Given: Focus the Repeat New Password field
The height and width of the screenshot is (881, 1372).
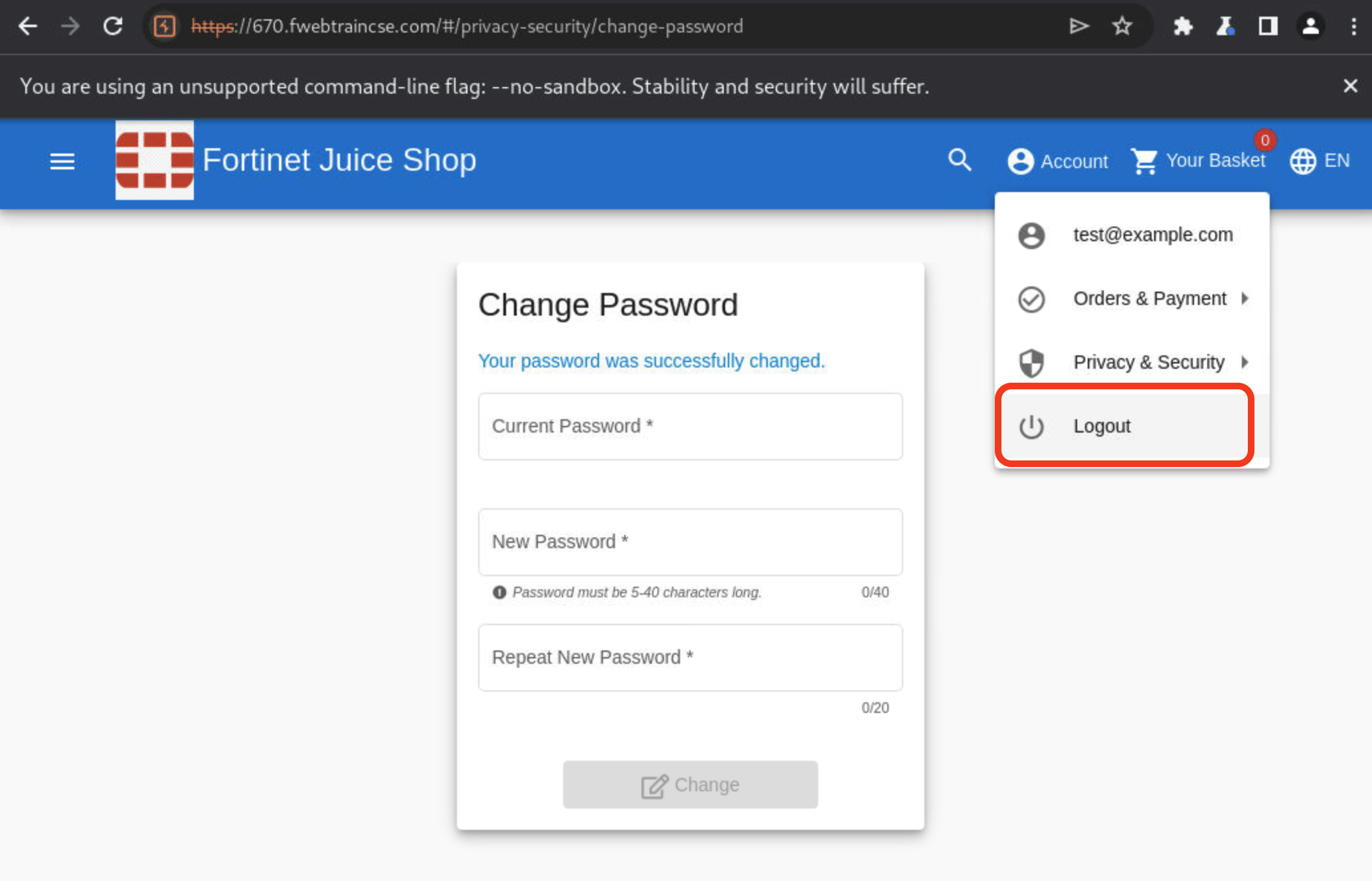Looking at the screenshot, I should (x=691, y=658).
